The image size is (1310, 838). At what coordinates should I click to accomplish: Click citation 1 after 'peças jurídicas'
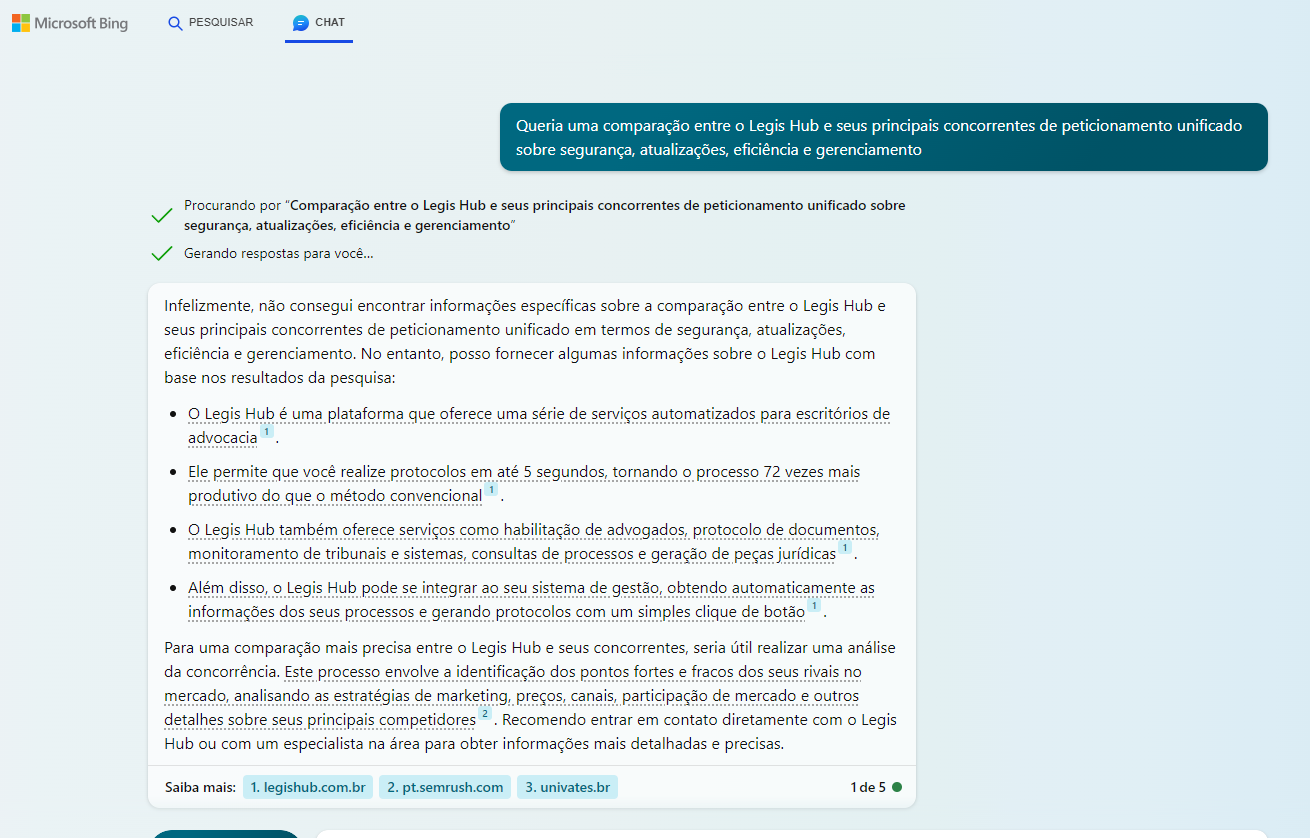(845, 548)
